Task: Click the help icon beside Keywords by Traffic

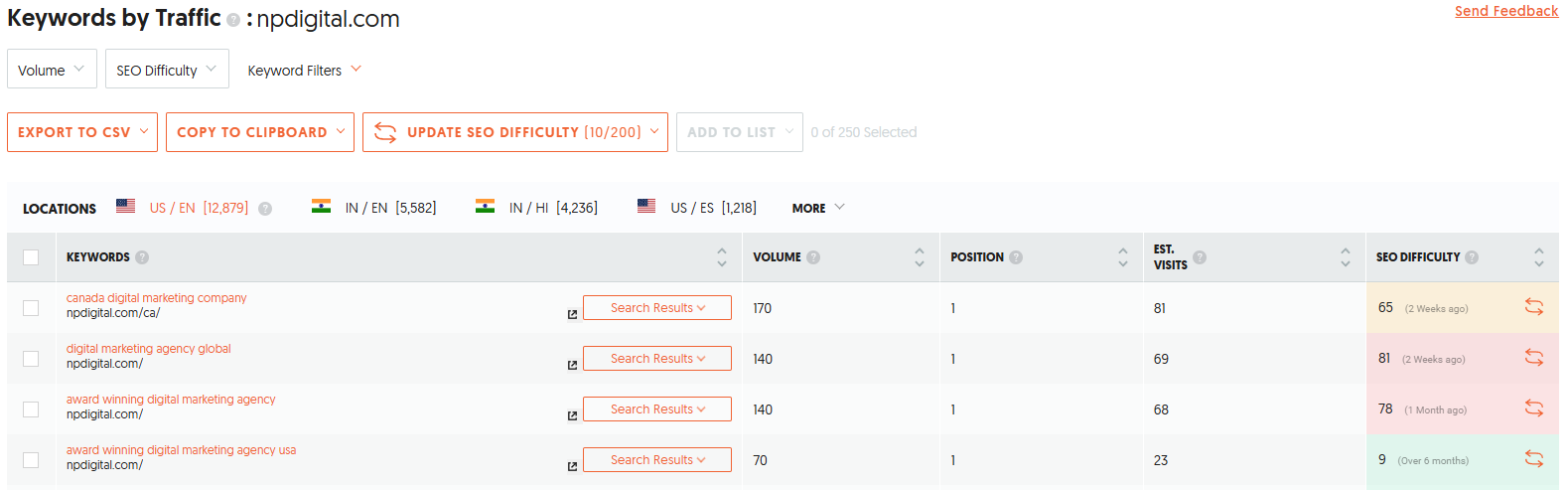Action: [x=233, y=20]
